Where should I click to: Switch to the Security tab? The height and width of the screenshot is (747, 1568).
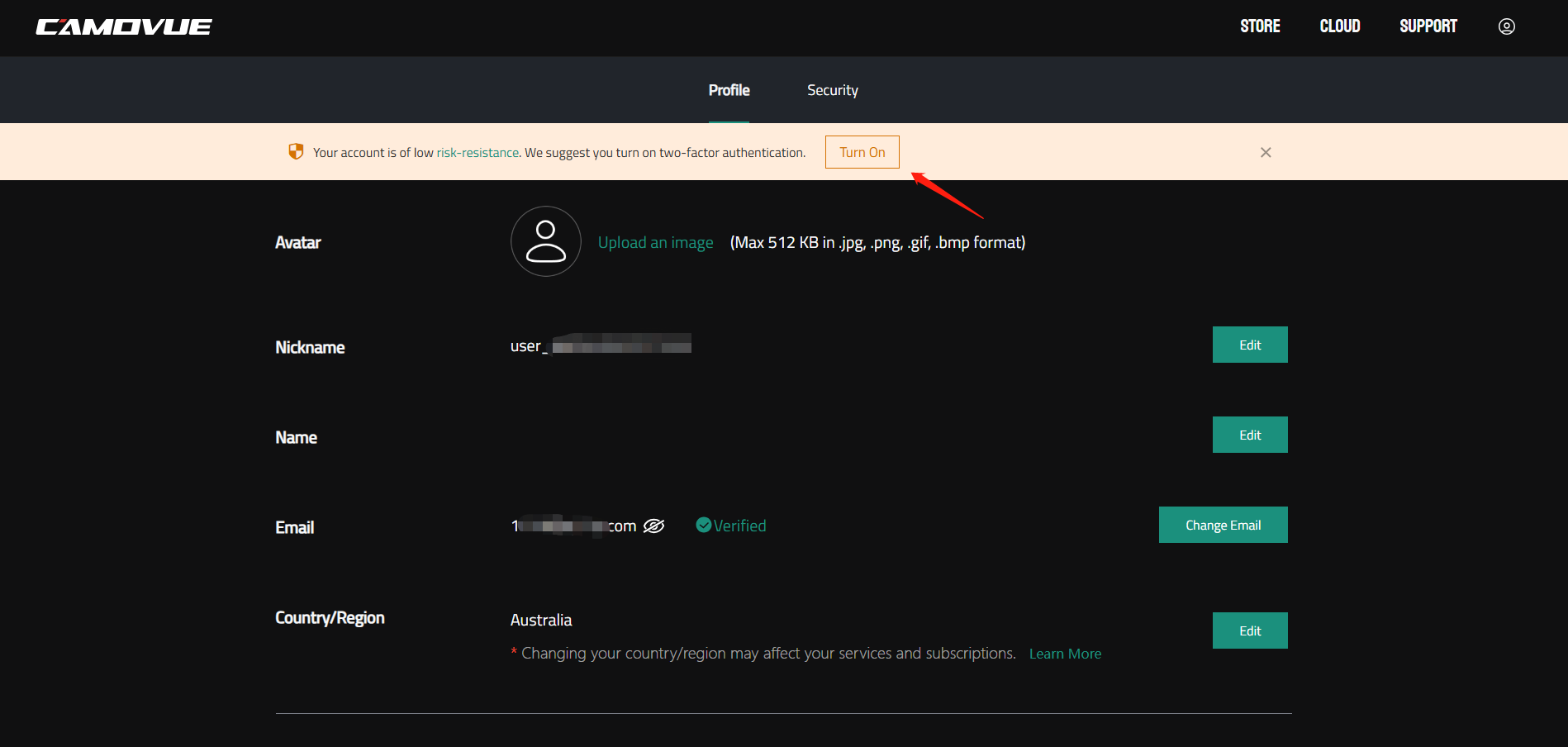point(833,90)
